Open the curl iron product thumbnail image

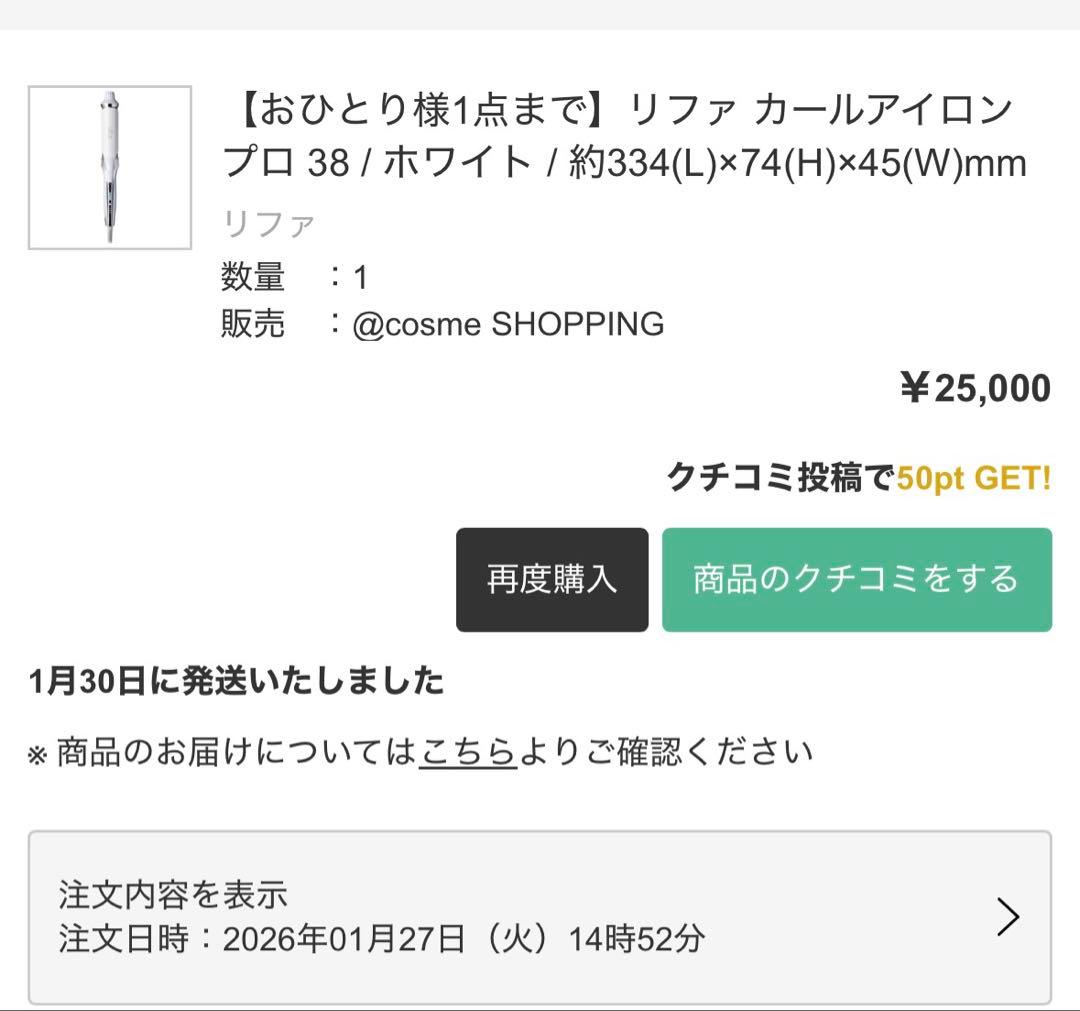point(110,165)
